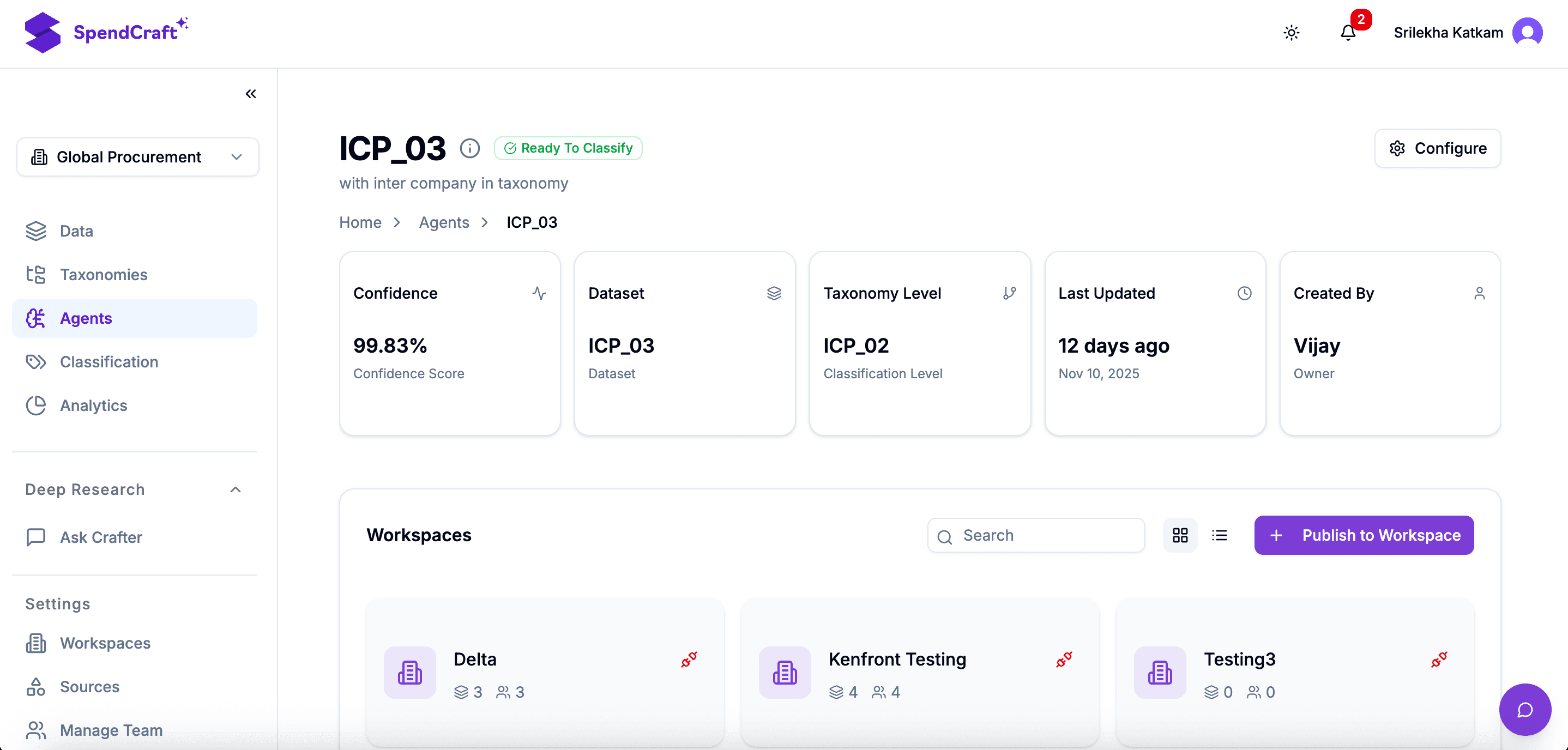Open the chat bubble in bottom right corner
This screenshot has width=1568, height=750.
click(x=1525, y=710)
